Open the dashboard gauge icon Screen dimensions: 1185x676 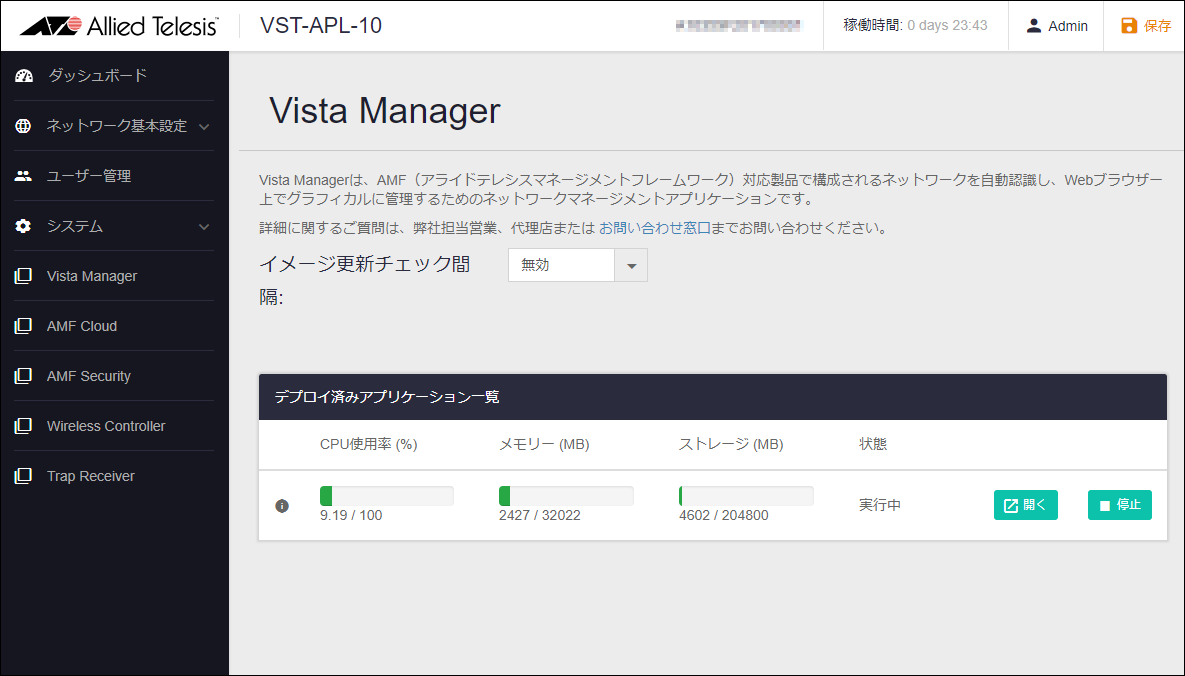[23, 76]
